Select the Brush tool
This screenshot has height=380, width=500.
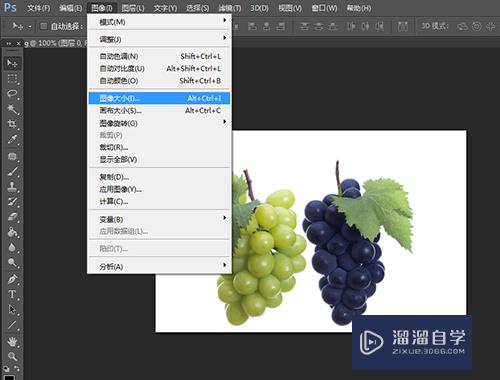(12, 172)
